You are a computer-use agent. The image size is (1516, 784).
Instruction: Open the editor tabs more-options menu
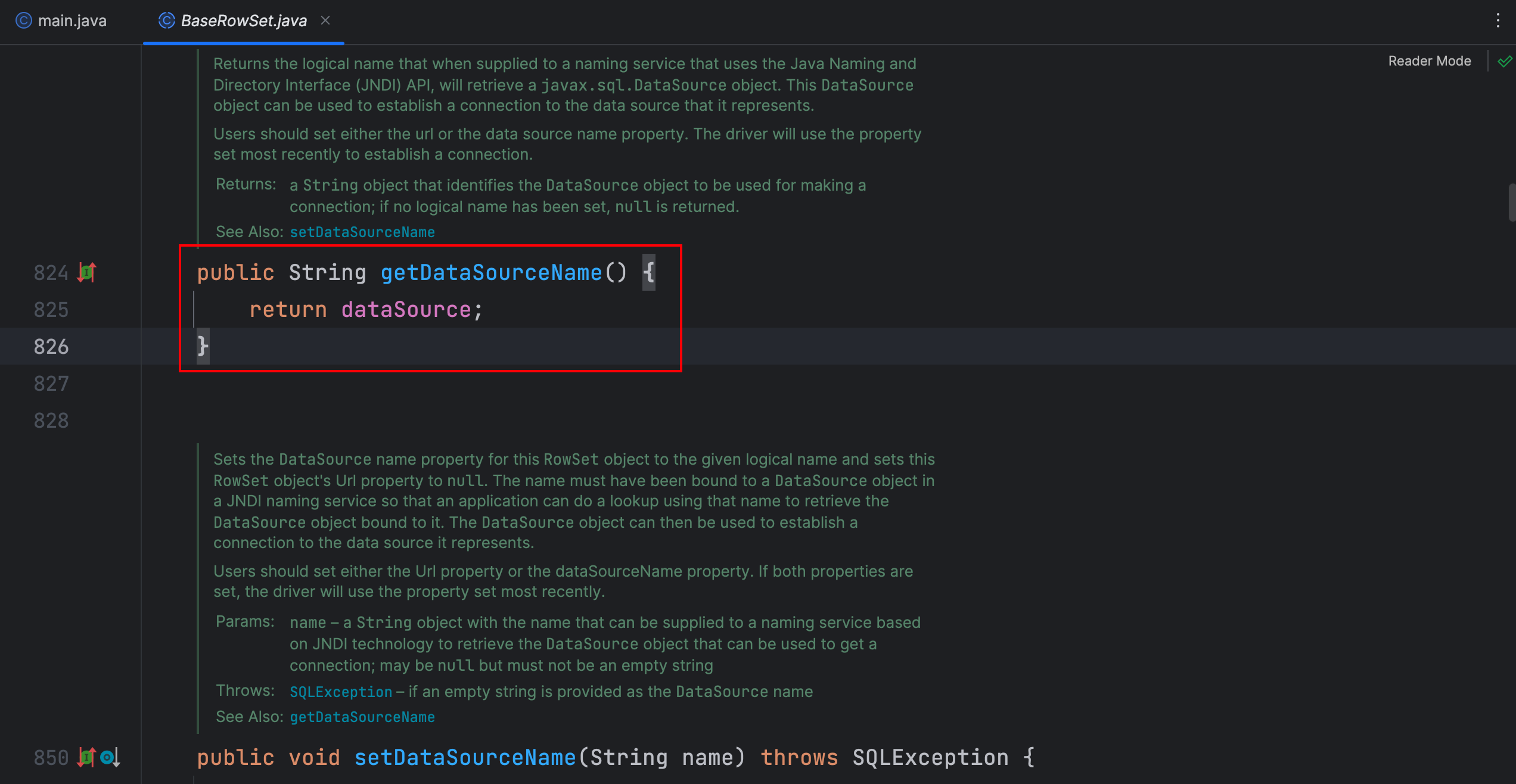click(x=1498, y=21)
